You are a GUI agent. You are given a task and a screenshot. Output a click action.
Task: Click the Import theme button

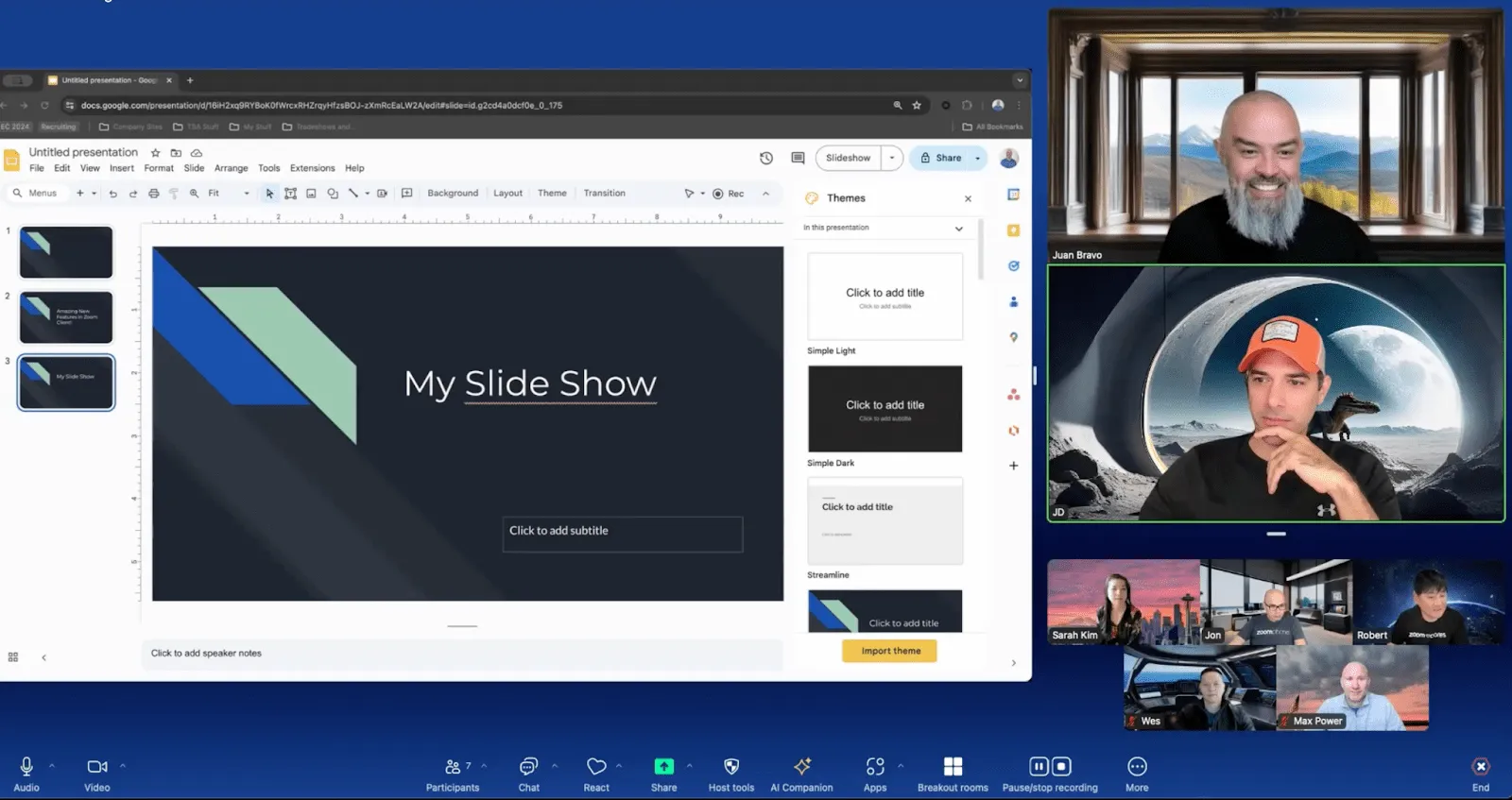[890, 651]
